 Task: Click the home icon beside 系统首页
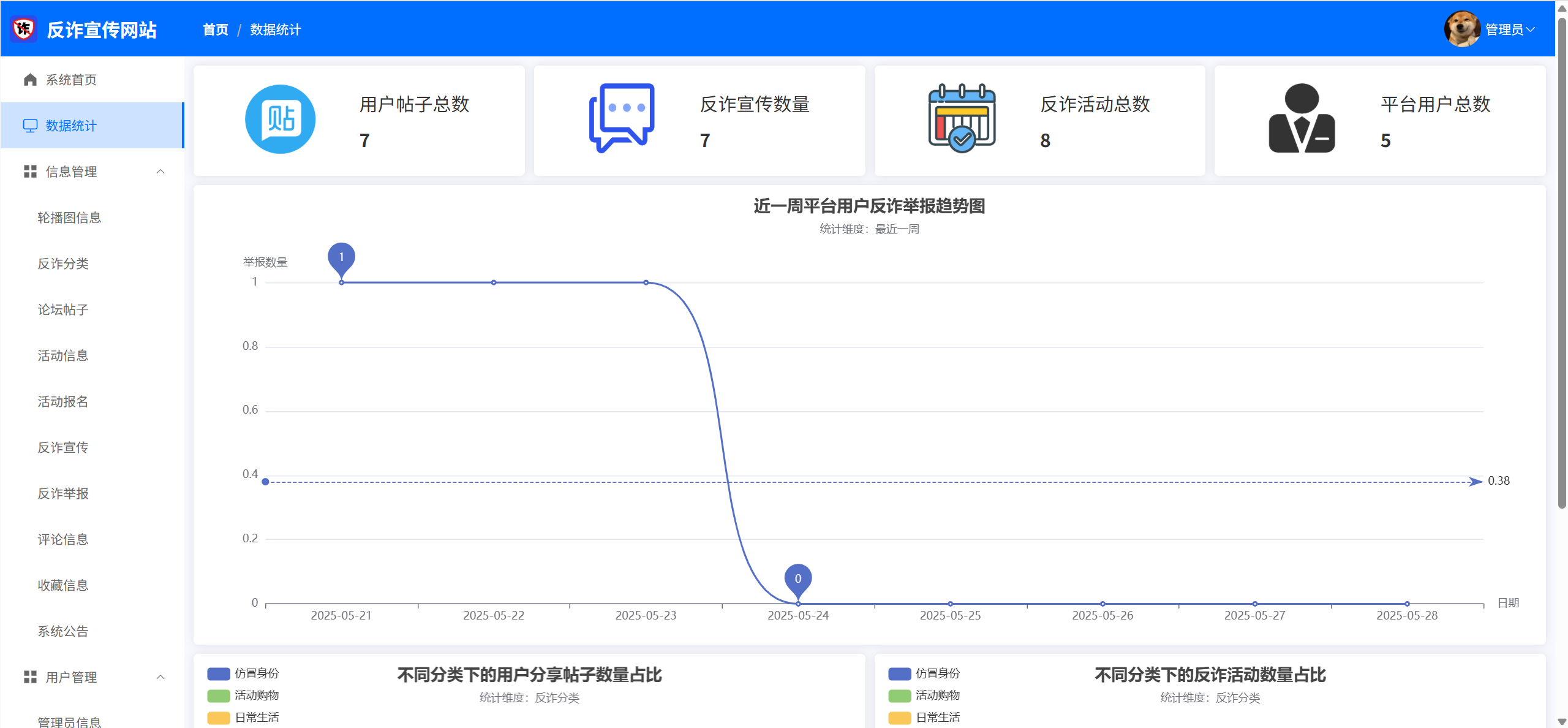pos(30,80)
